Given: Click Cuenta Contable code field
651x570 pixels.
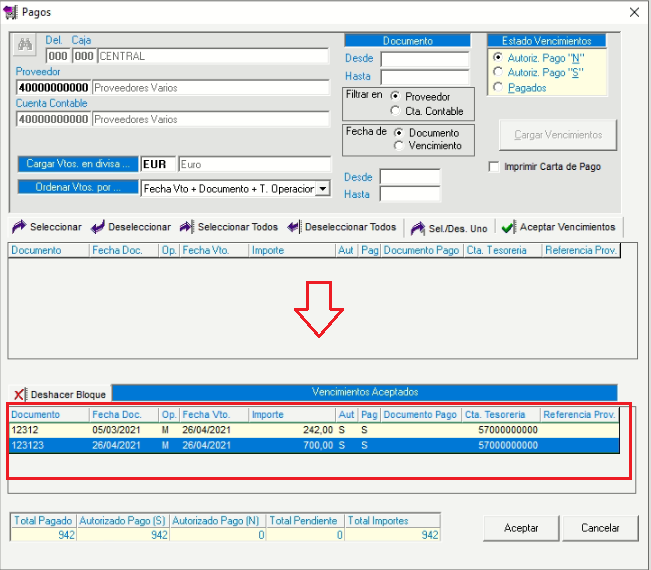Looking at the screenshot, I should (x=53, y=119).
